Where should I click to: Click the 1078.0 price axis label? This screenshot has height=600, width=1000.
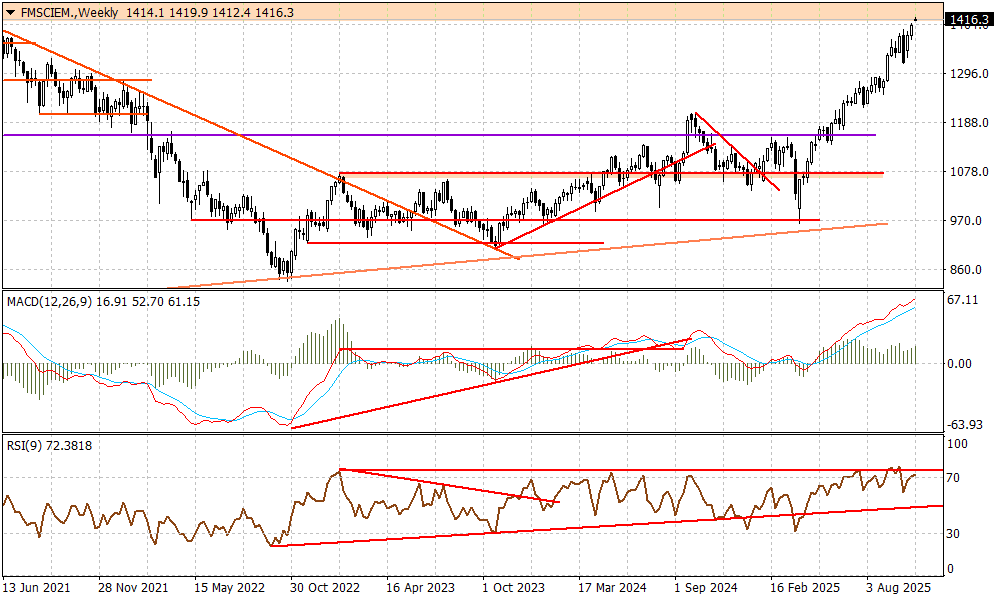point(967,172)
